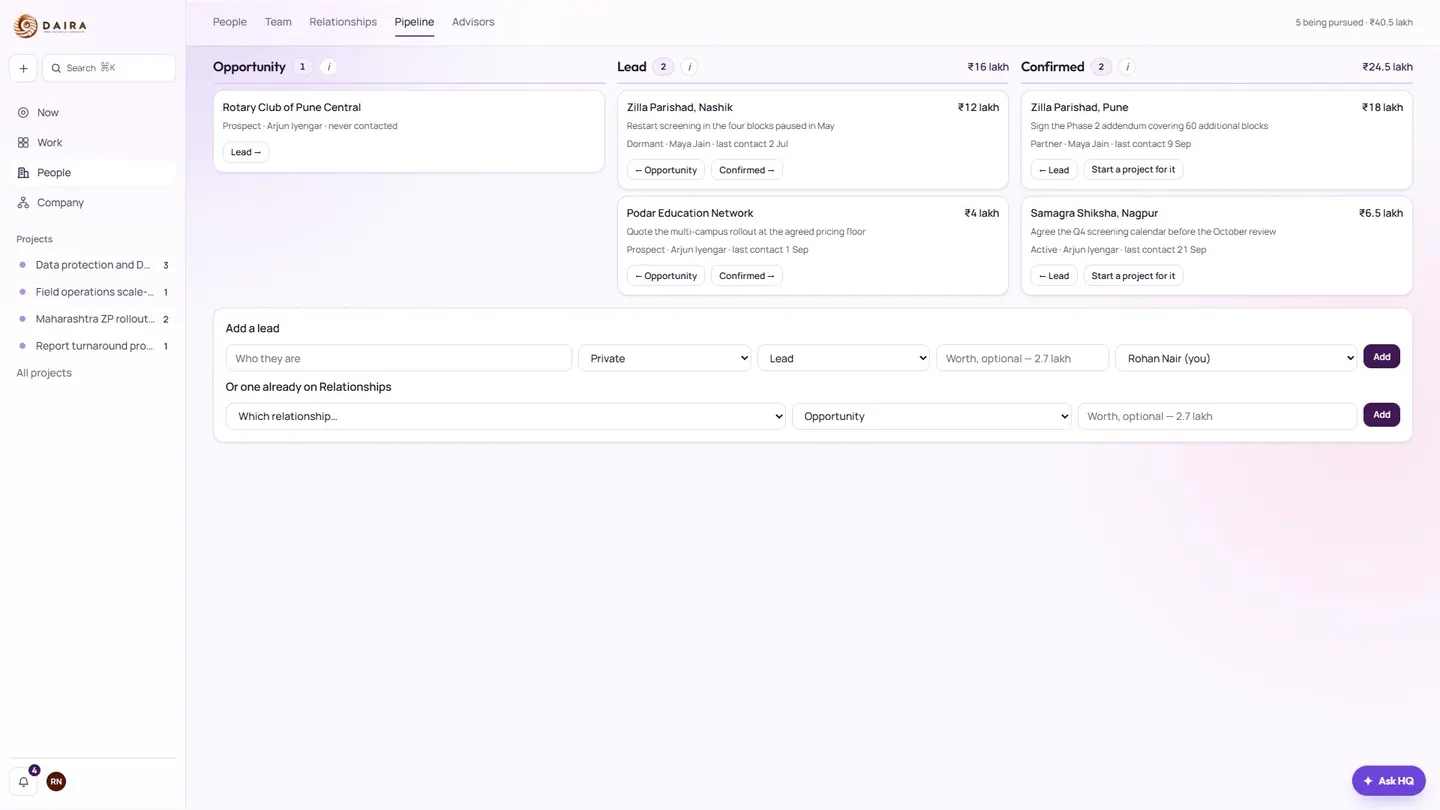Image resolution: width=1440 pixels, height=810 pixels.
Task: Move Podar Education Network back to Opportunity
Action: pyautogui.click(x=666, y=276)
